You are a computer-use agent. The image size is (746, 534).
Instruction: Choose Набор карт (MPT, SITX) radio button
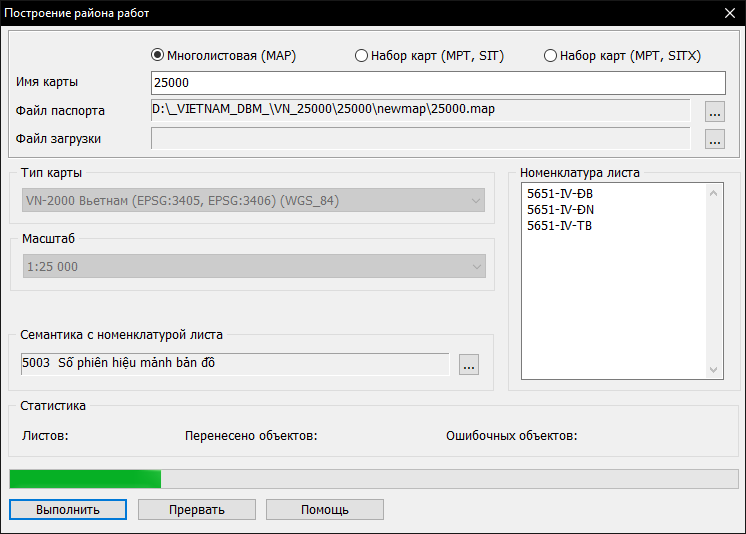pos(550,56)
